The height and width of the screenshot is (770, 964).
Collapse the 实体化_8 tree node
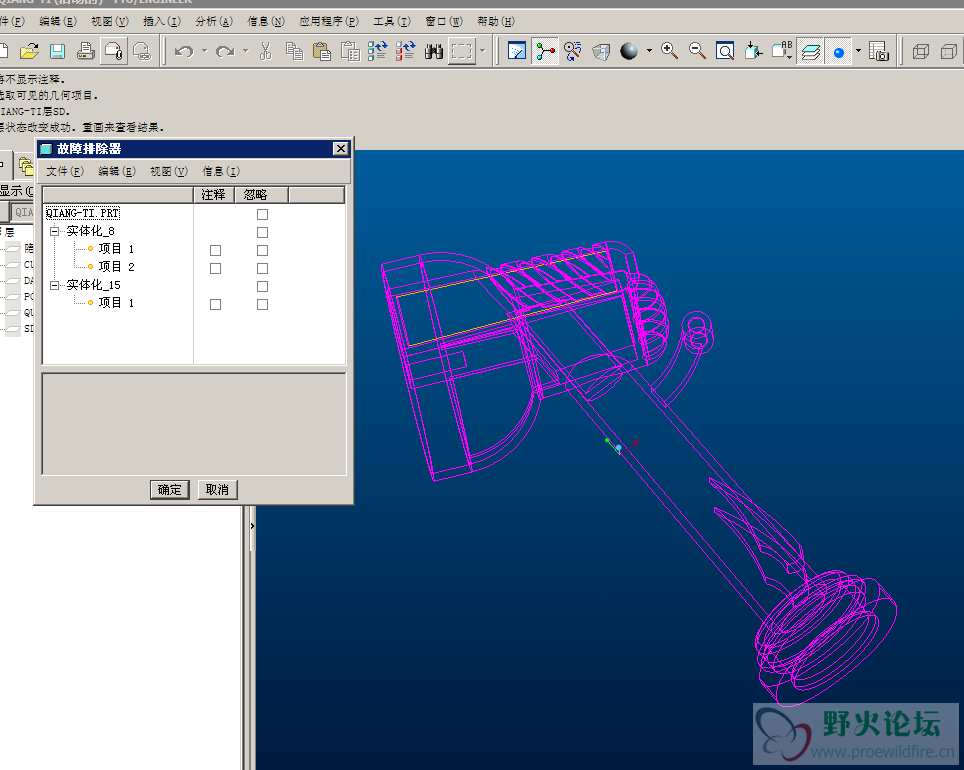click(54, 231)
